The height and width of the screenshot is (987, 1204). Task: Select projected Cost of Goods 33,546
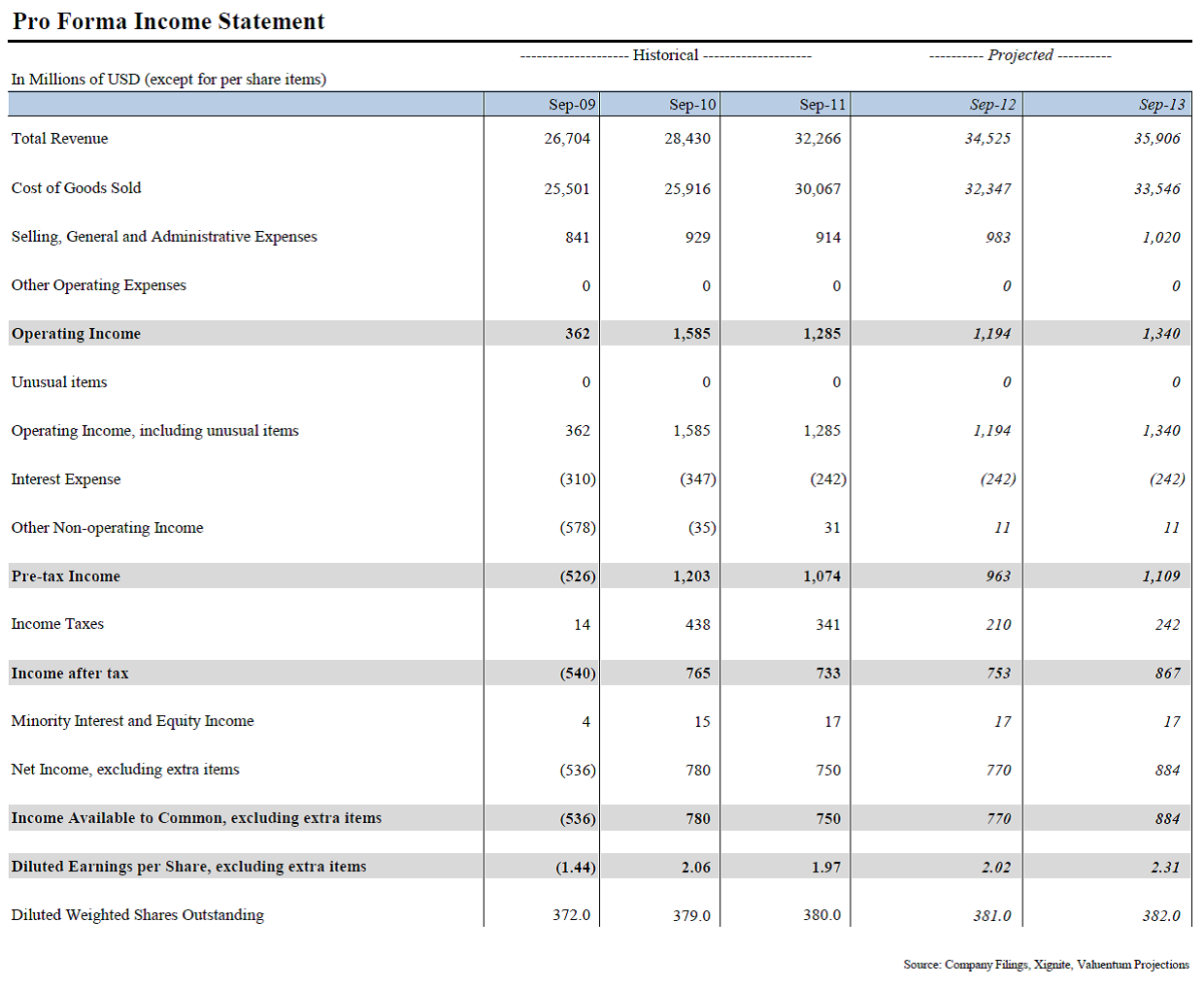pos(1157,189)
